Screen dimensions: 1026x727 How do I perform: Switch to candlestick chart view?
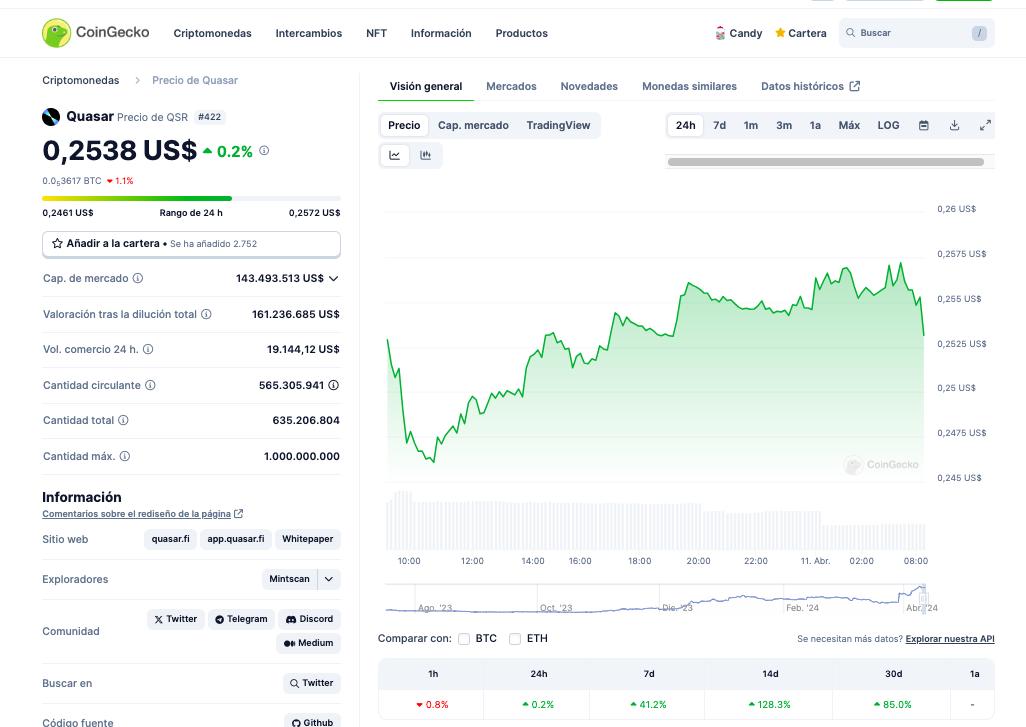coord(426,155)
